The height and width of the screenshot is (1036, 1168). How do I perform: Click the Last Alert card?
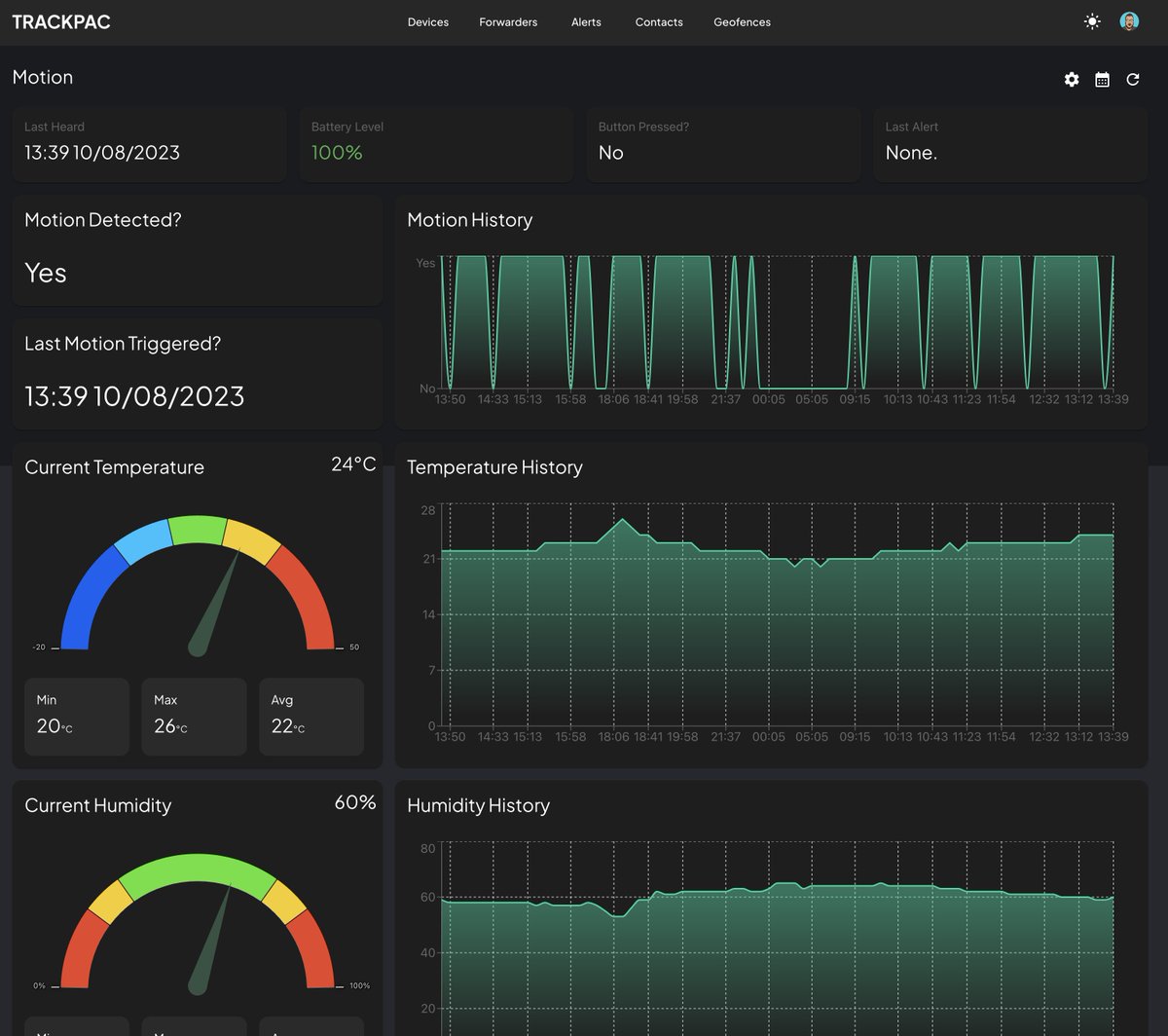pyautogui.click(x=1010, y=144)
